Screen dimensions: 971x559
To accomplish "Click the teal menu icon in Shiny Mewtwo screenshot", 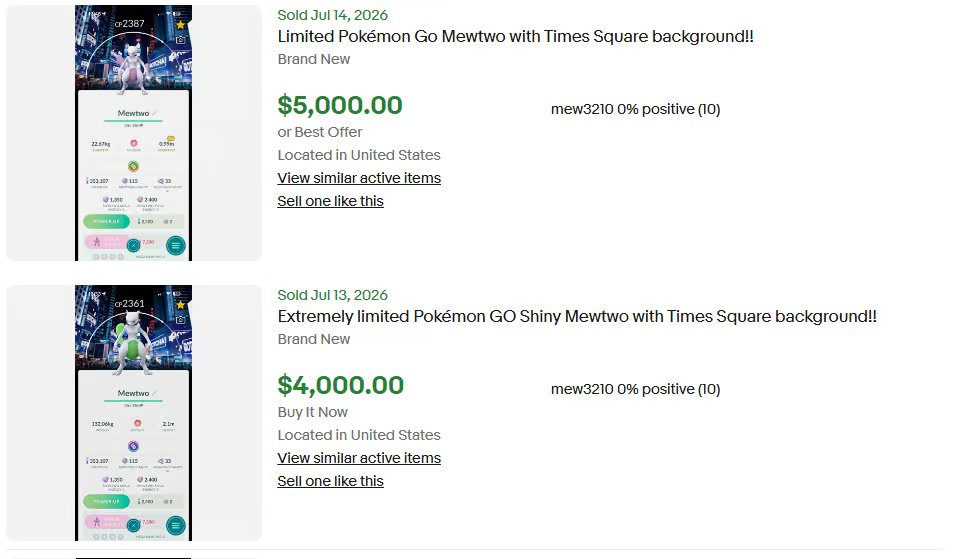I will coord(176,526).
